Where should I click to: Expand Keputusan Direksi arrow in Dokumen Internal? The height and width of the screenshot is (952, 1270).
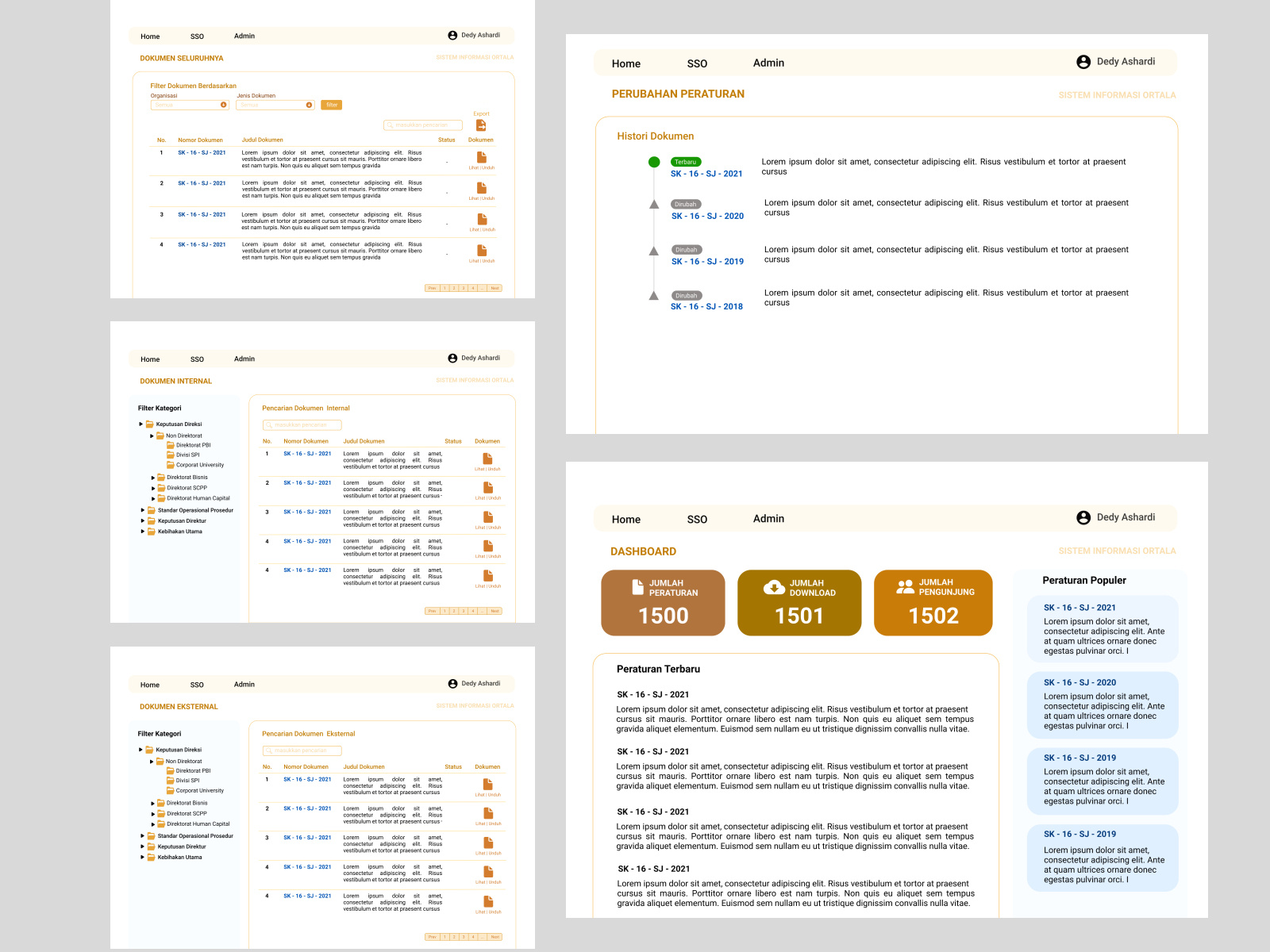click(140, 424)
